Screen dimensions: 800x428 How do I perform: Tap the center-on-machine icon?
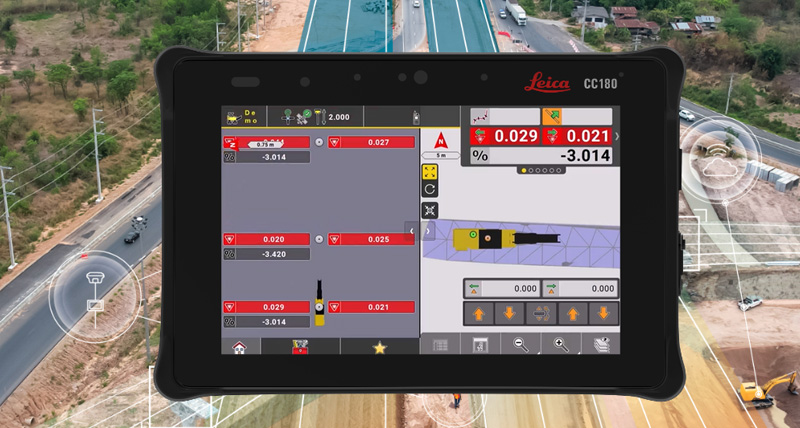pyautogui.click(x=430, y=210)
